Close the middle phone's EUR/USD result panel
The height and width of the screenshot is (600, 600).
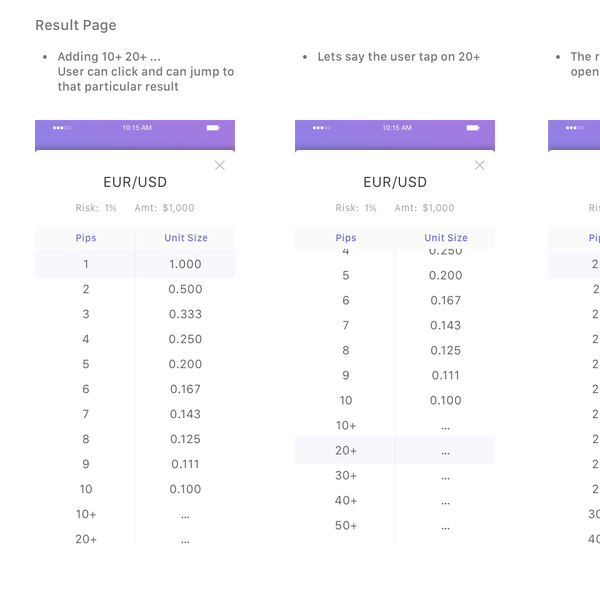[x=480, y=165]
